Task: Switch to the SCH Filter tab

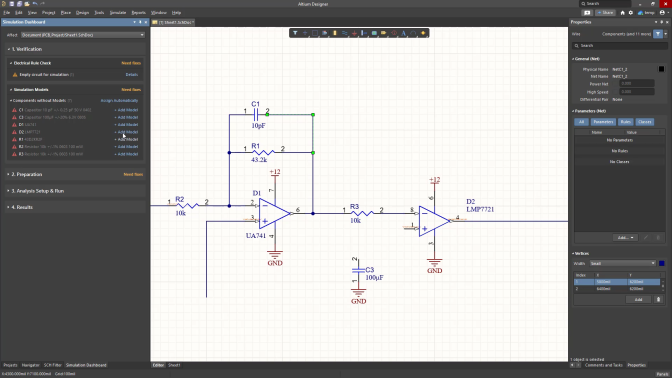Action: 52,365
